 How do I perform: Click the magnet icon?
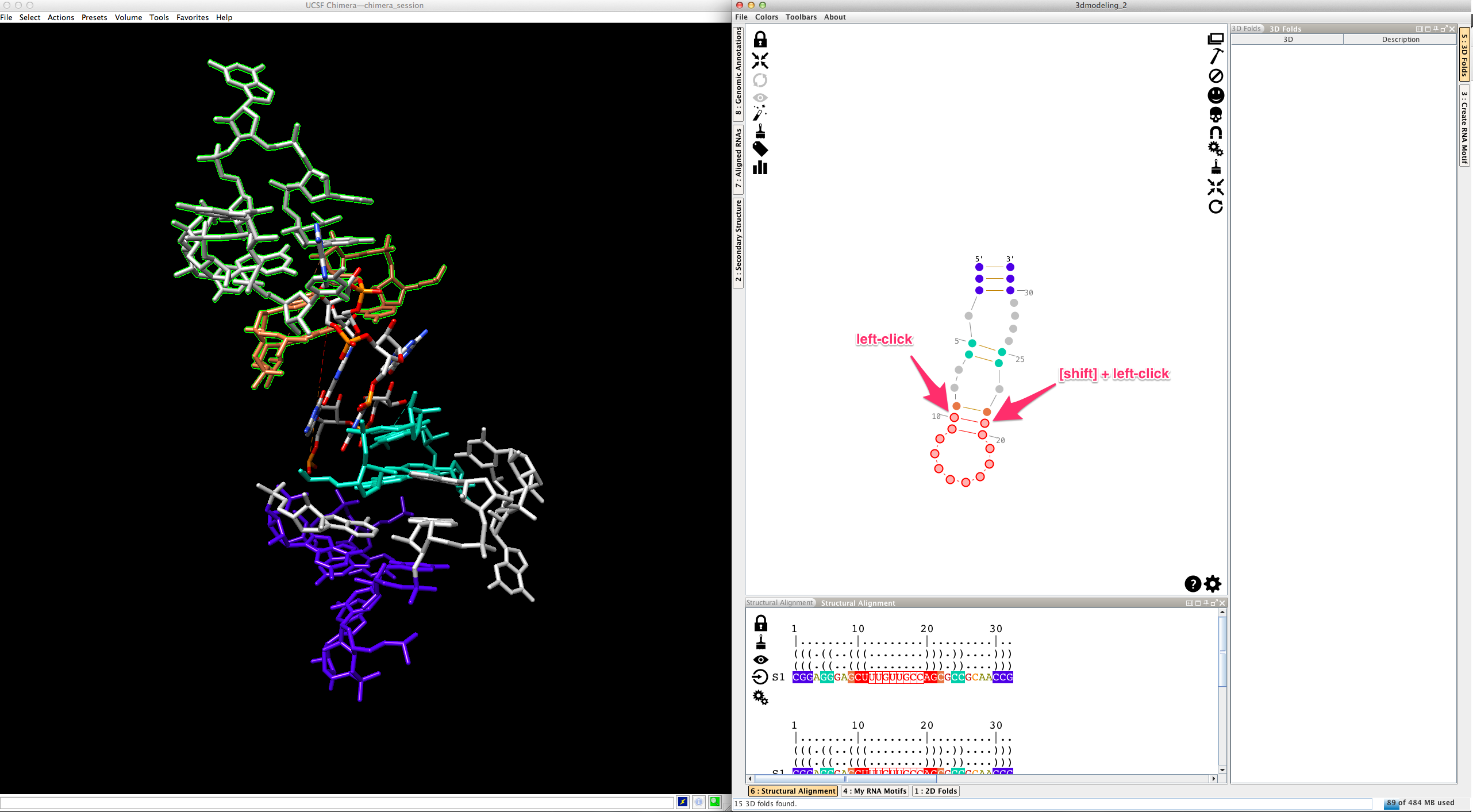pos(1216,133)
